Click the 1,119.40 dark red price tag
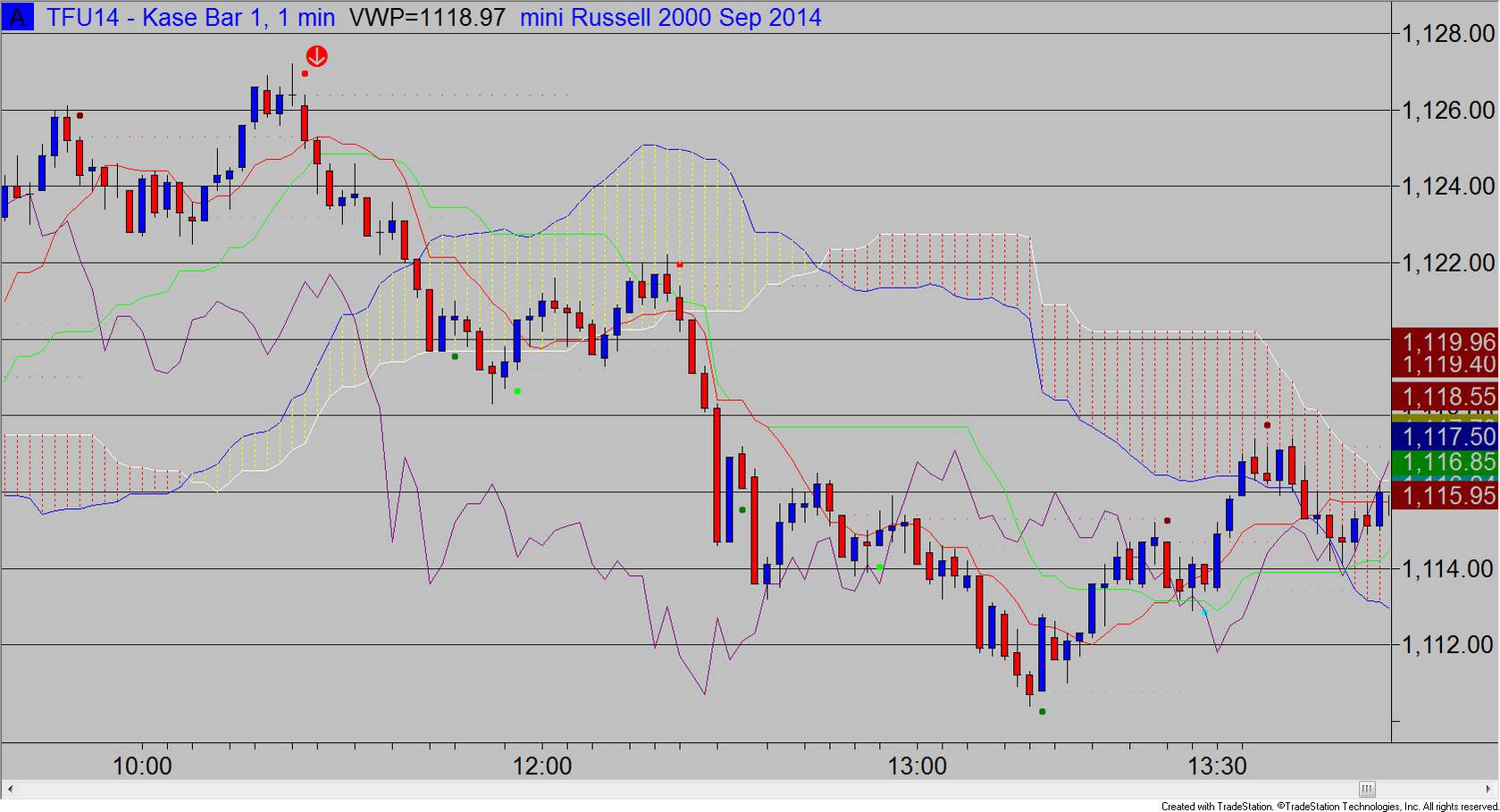The height and width of the screenshot is (812, 1500). click(x=1446, y=364)
